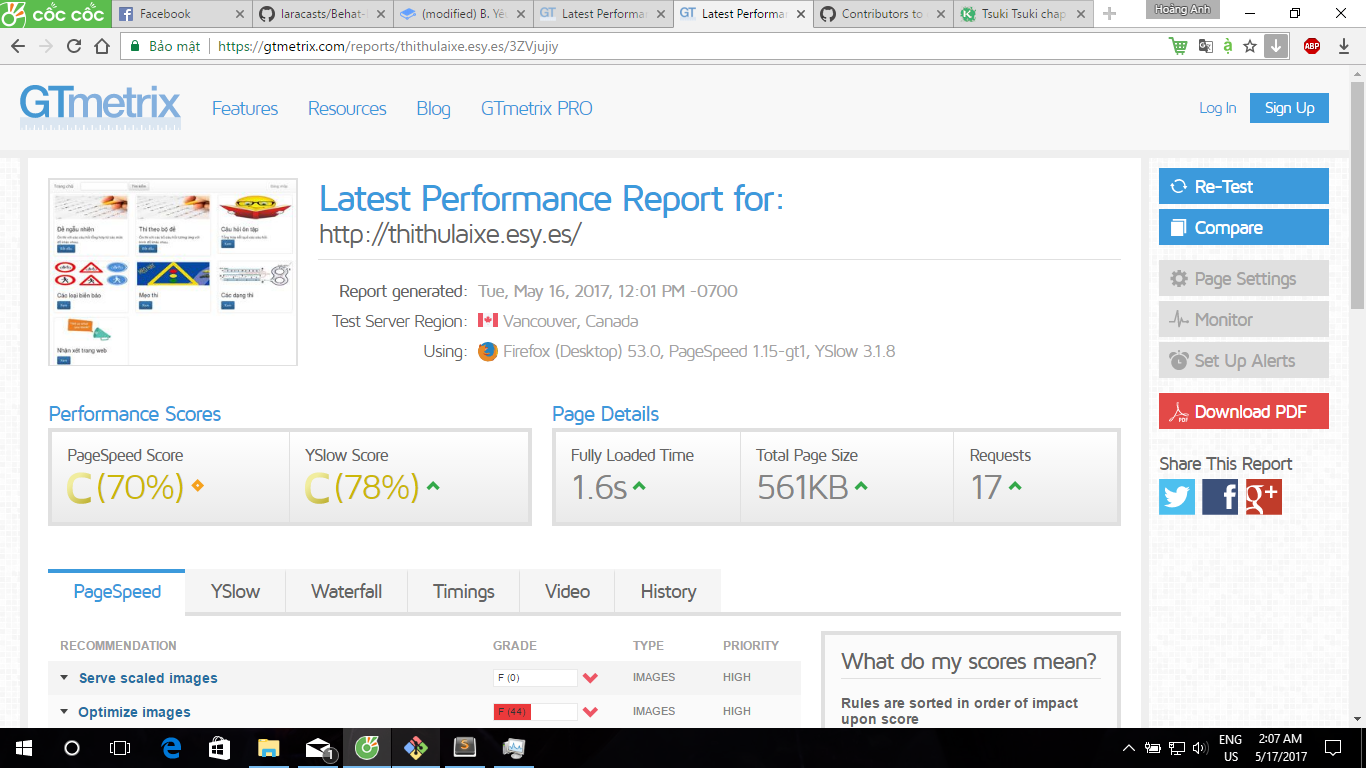Open the AdBlock Plus extension icon
This screenshot has width=1366, height=768.
coord(1311,46)
